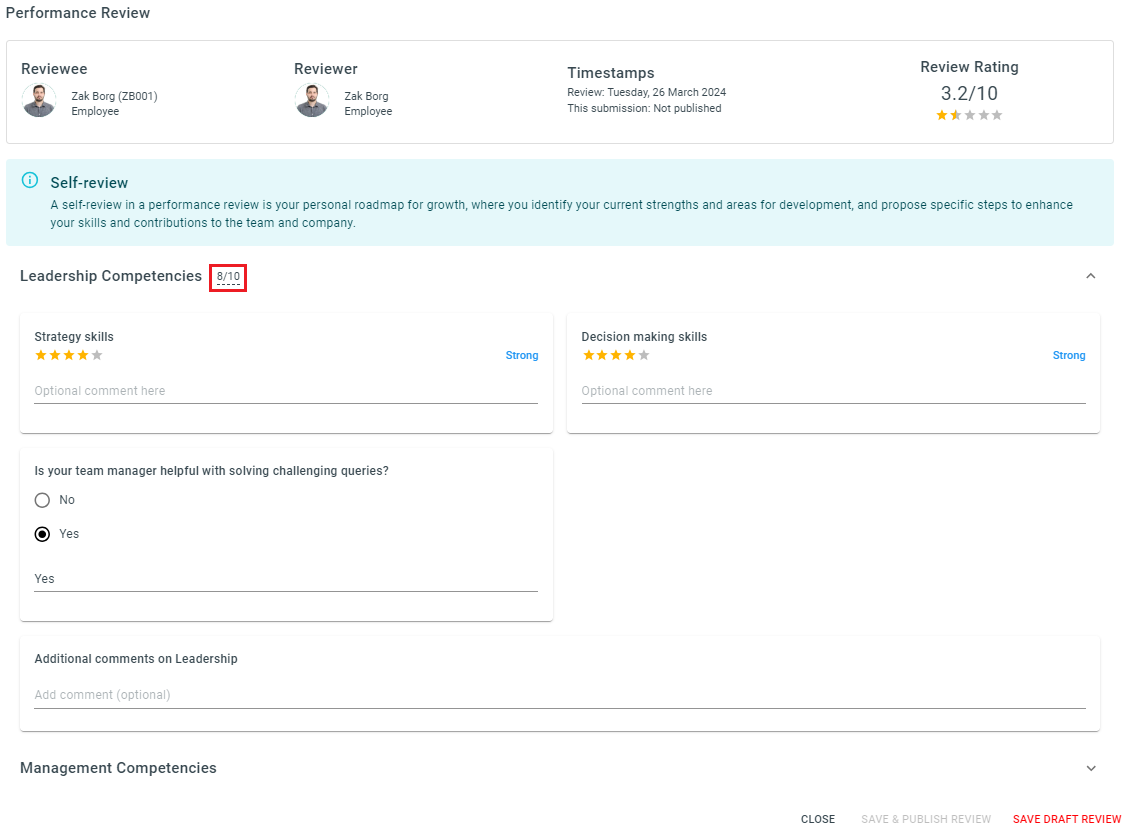Collapse the Leadership Competencies section
The width and height of the screenshot is (1129, 831).
coord(1090,276)
